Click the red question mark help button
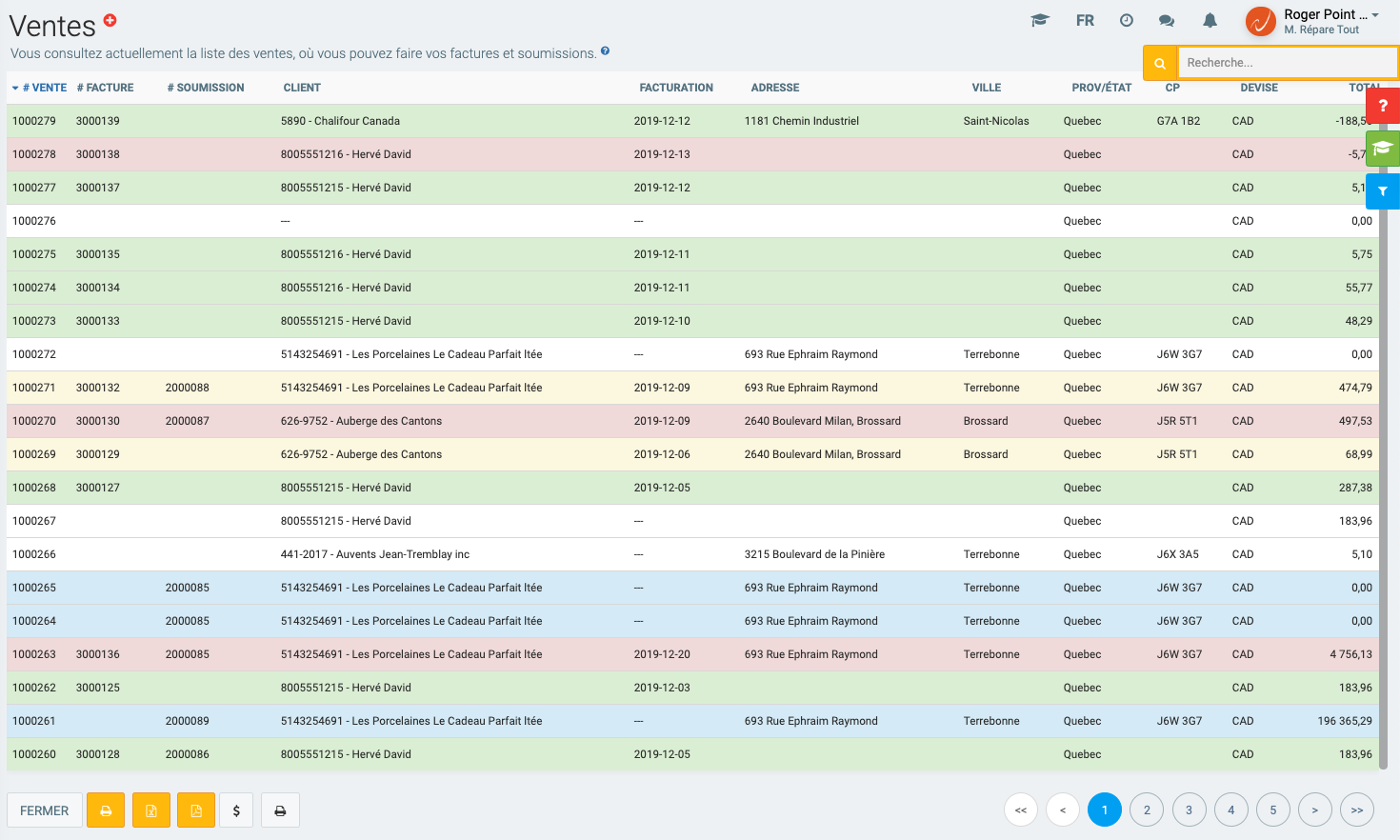 1383,106
